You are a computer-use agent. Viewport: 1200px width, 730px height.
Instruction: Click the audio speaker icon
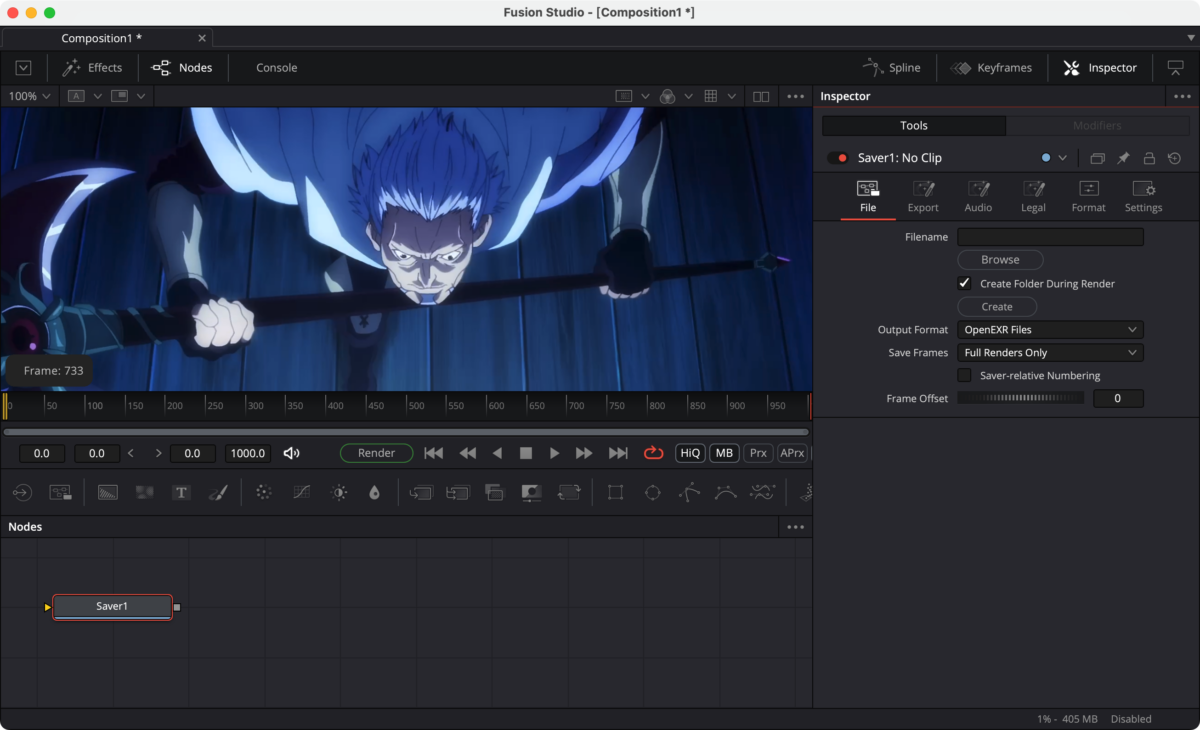click(x=291, y=453)
